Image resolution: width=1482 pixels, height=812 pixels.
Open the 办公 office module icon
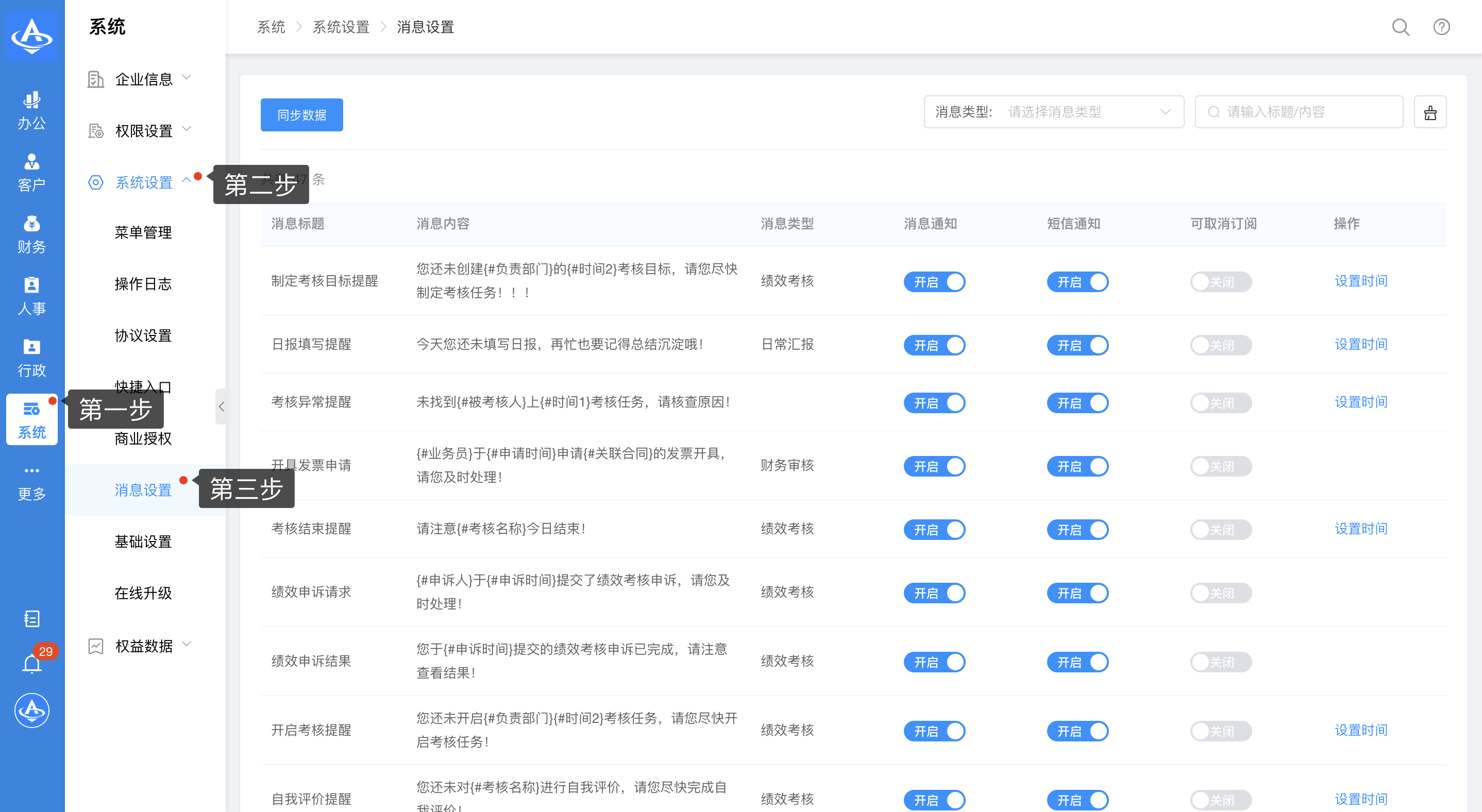tap(31, 110)
